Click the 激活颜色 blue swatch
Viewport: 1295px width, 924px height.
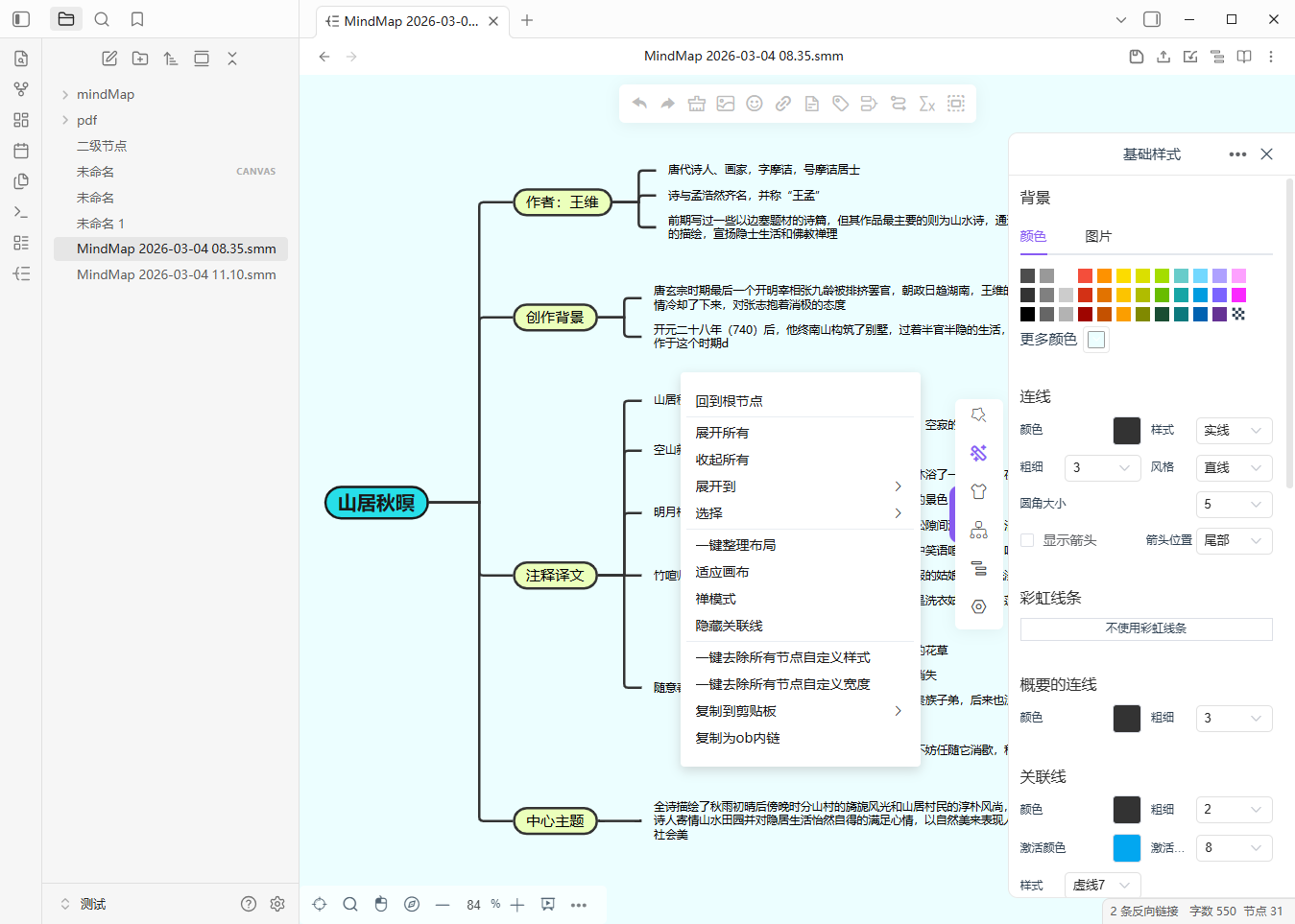click(1127, 848)
